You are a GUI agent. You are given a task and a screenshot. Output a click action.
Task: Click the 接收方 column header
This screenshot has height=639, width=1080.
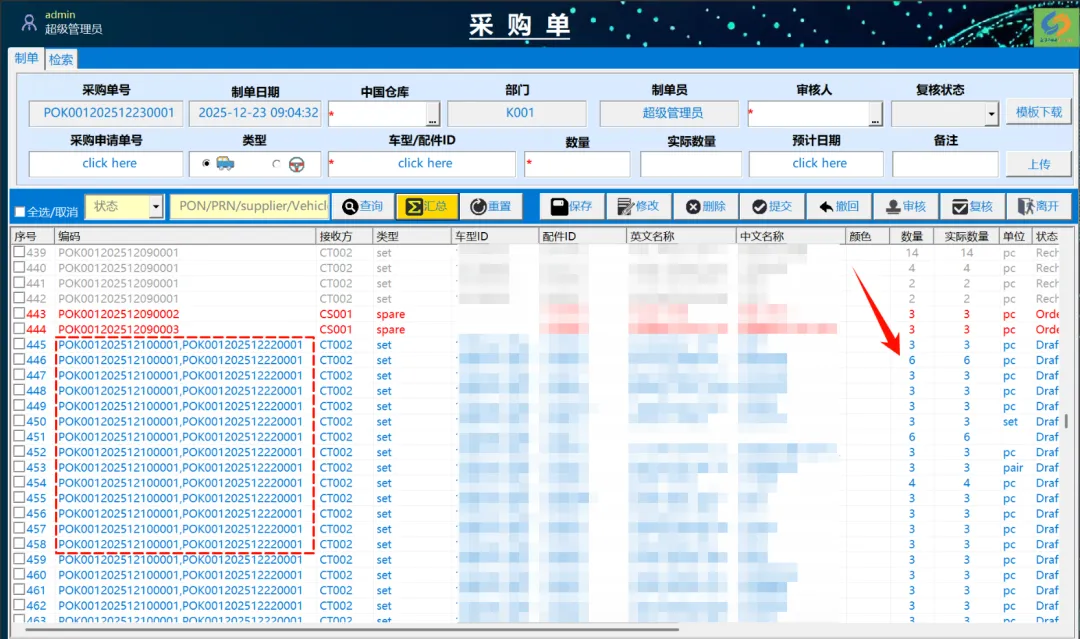tap(344, 236)
